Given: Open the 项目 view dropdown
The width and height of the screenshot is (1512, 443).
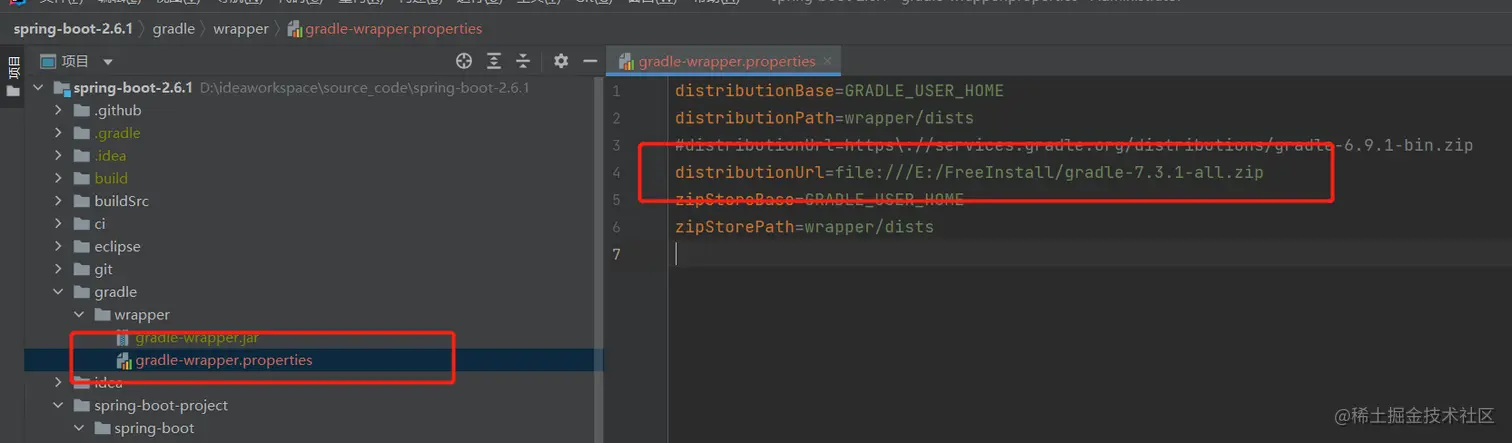Looking at the screenshot, I should coord(108,61).
